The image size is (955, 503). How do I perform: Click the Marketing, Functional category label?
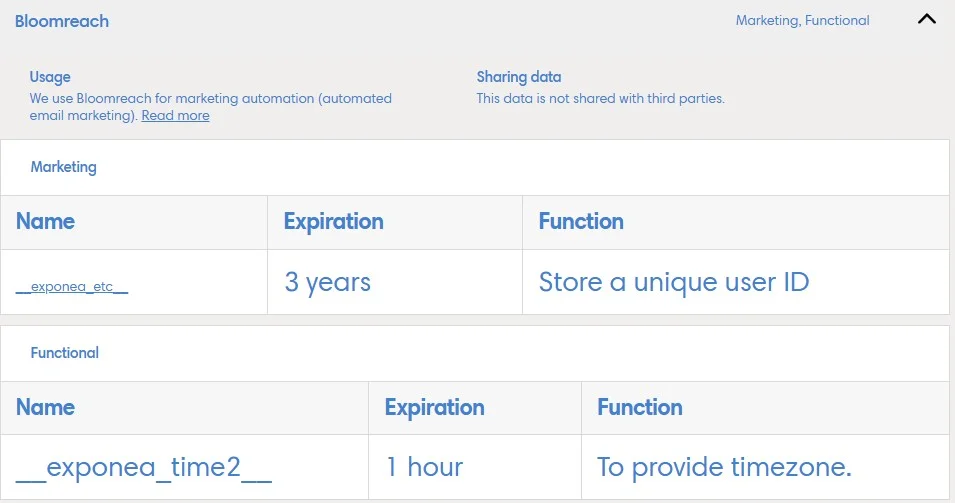(x=802, y=21)
